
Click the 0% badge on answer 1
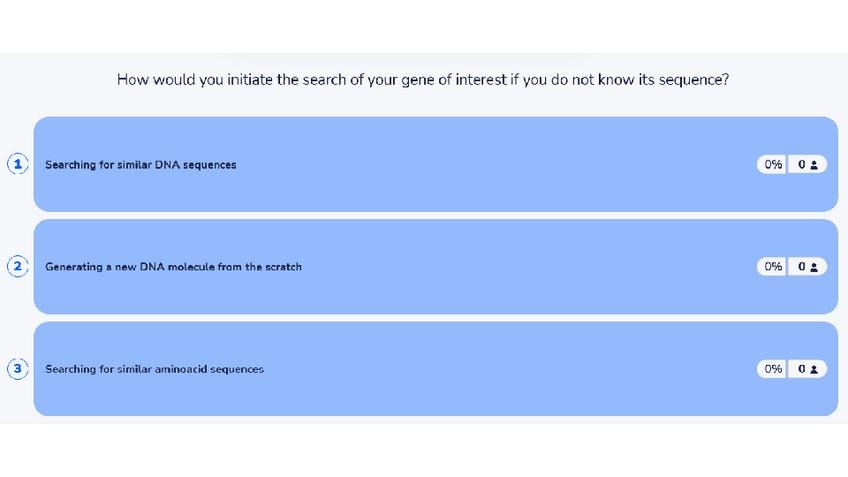(x=773, y=164)
